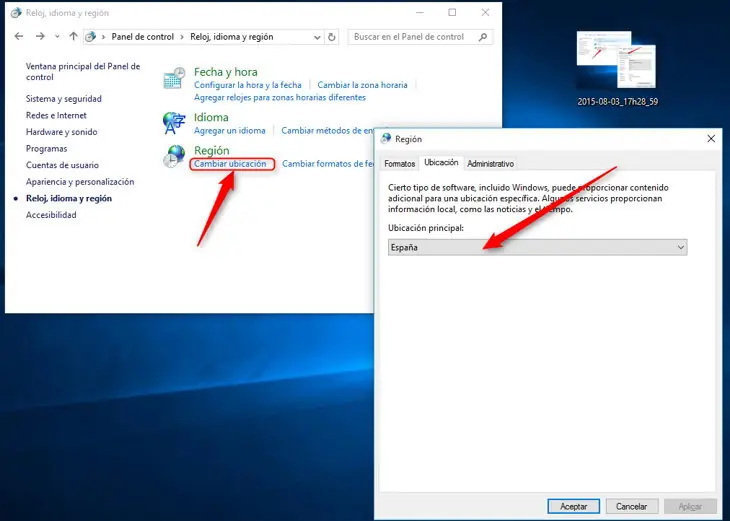The height and width of the screenshot is (521, 730).
Task: Click 'Cambiar ubicación' link
Action: click(230, 164)
